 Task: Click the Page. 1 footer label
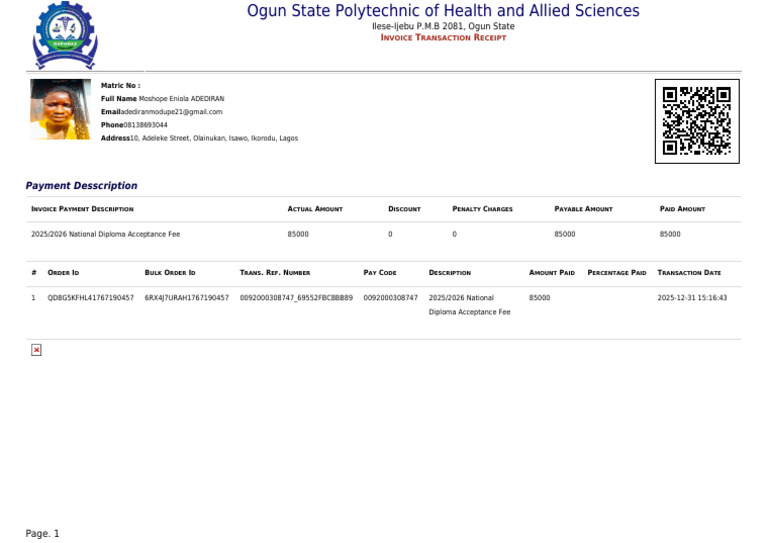(x=42, y=533)
